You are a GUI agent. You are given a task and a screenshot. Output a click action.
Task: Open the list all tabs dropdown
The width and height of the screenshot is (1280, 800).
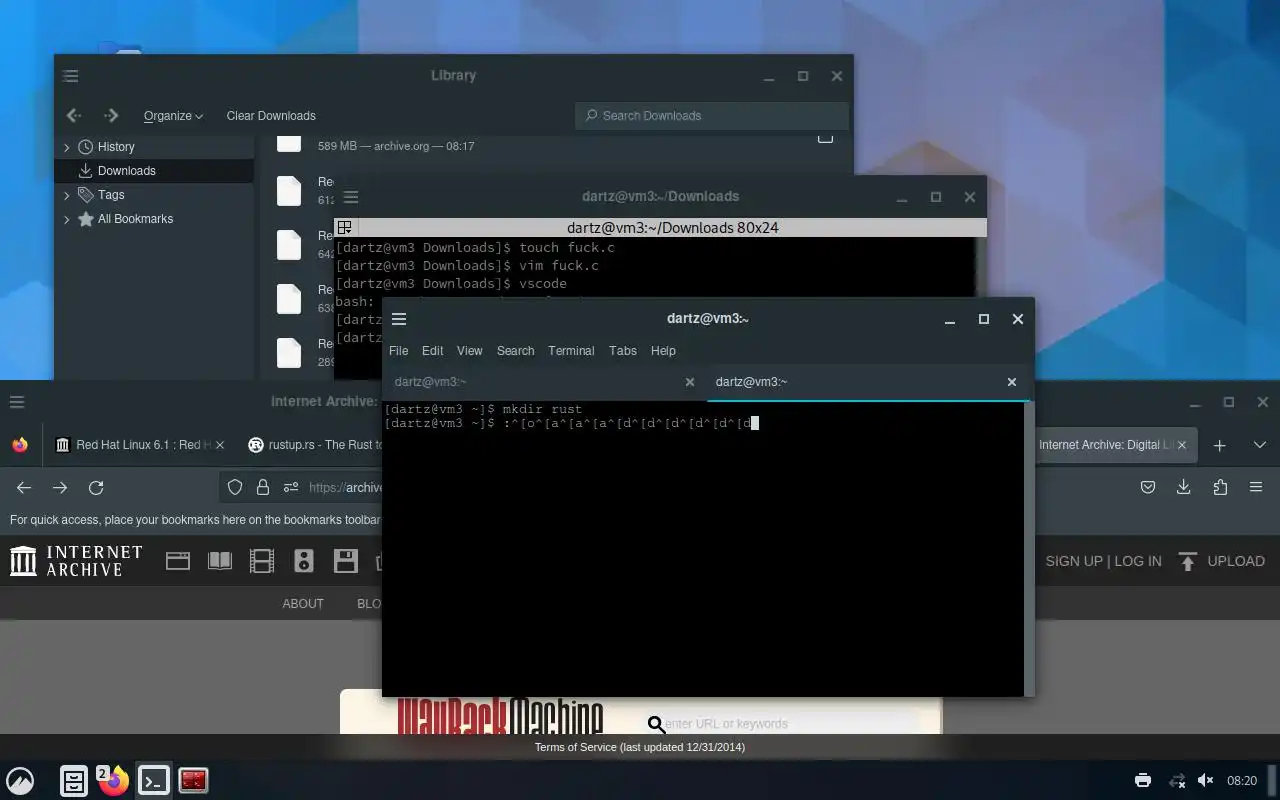tap(1259, 445)
